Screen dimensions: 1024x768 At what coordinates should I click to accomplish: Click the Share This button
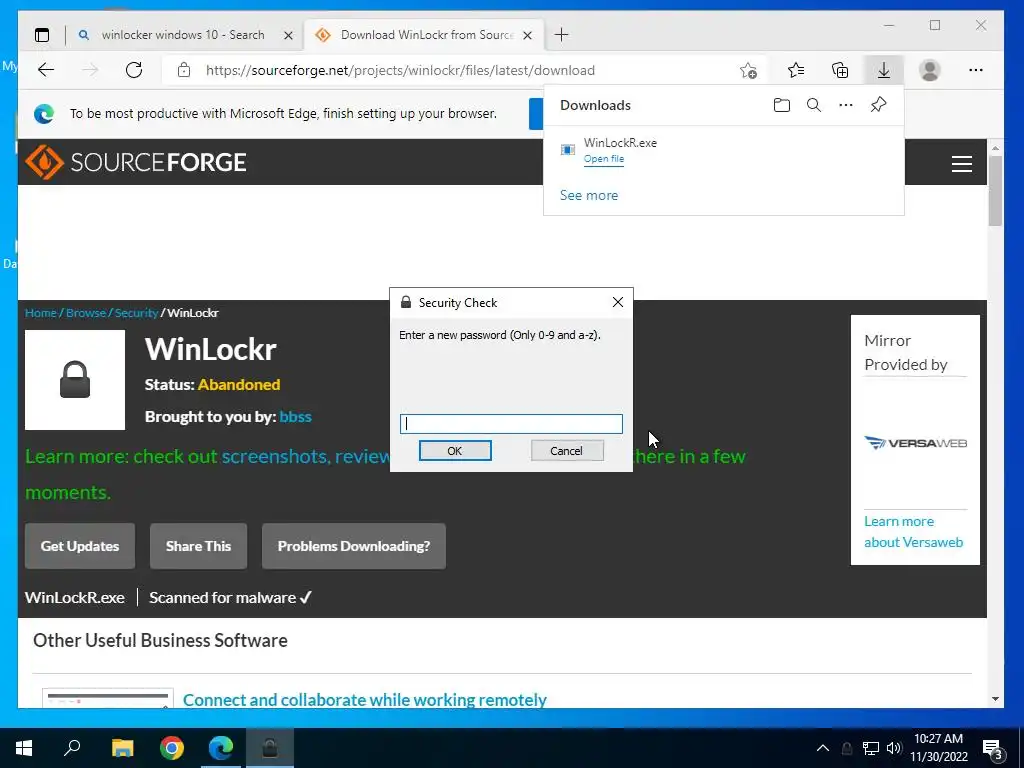(199, 546)
